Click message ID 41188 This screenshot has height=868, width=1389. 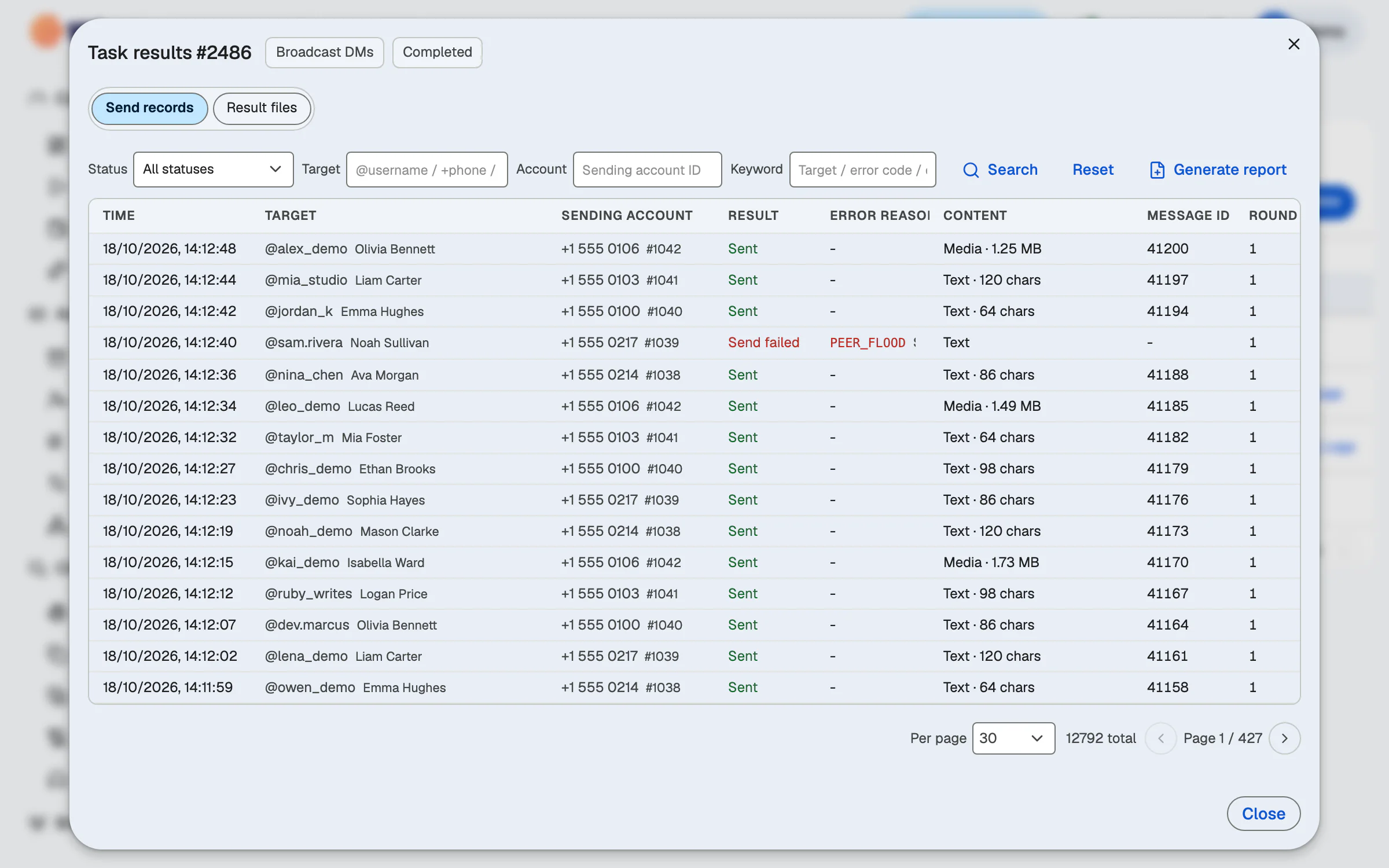[x=1167, y=375]
